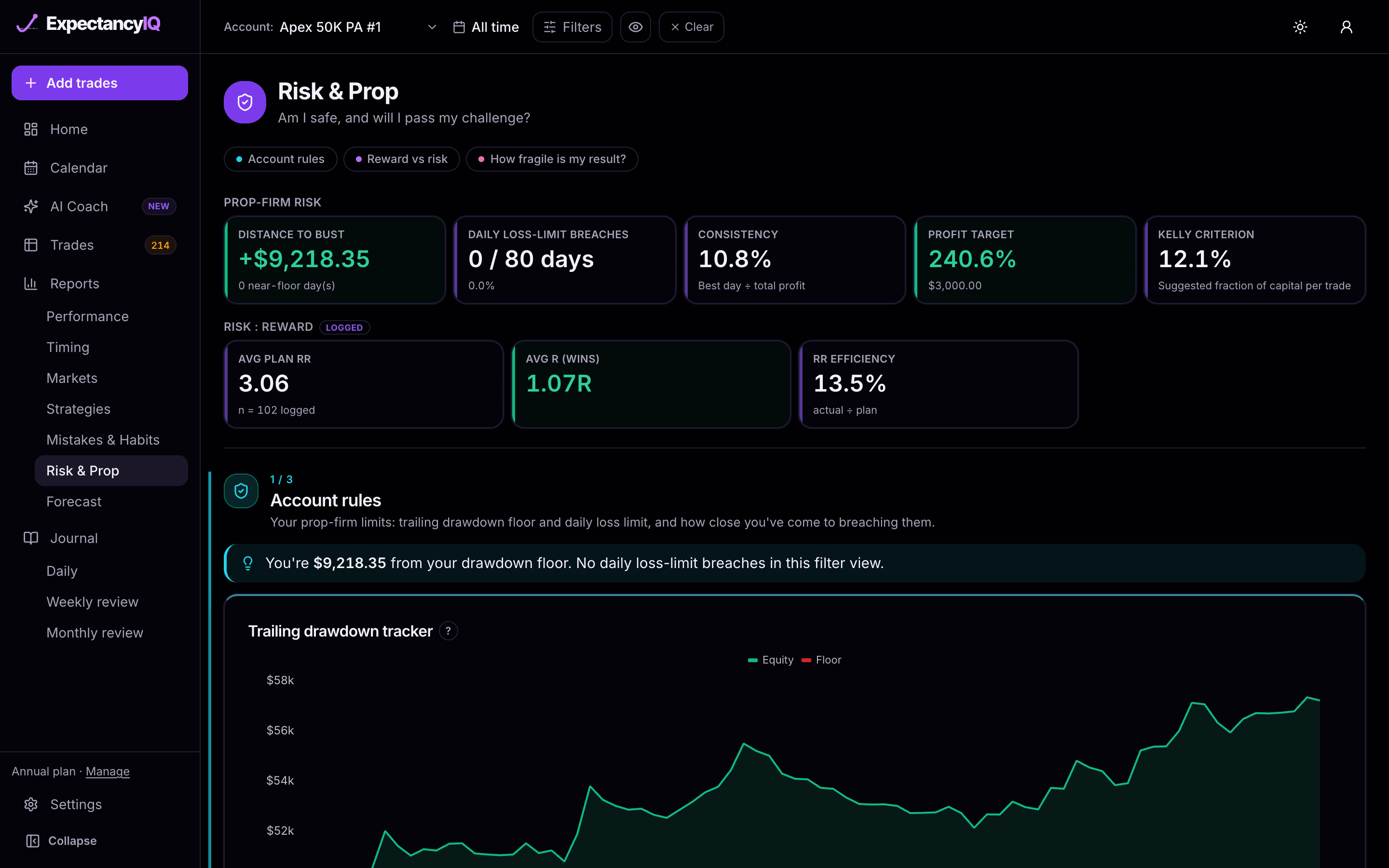Click the ExpectancyIQ logo
The height and width of the screenshot is (868, 1389).
[x=88, y=24]
